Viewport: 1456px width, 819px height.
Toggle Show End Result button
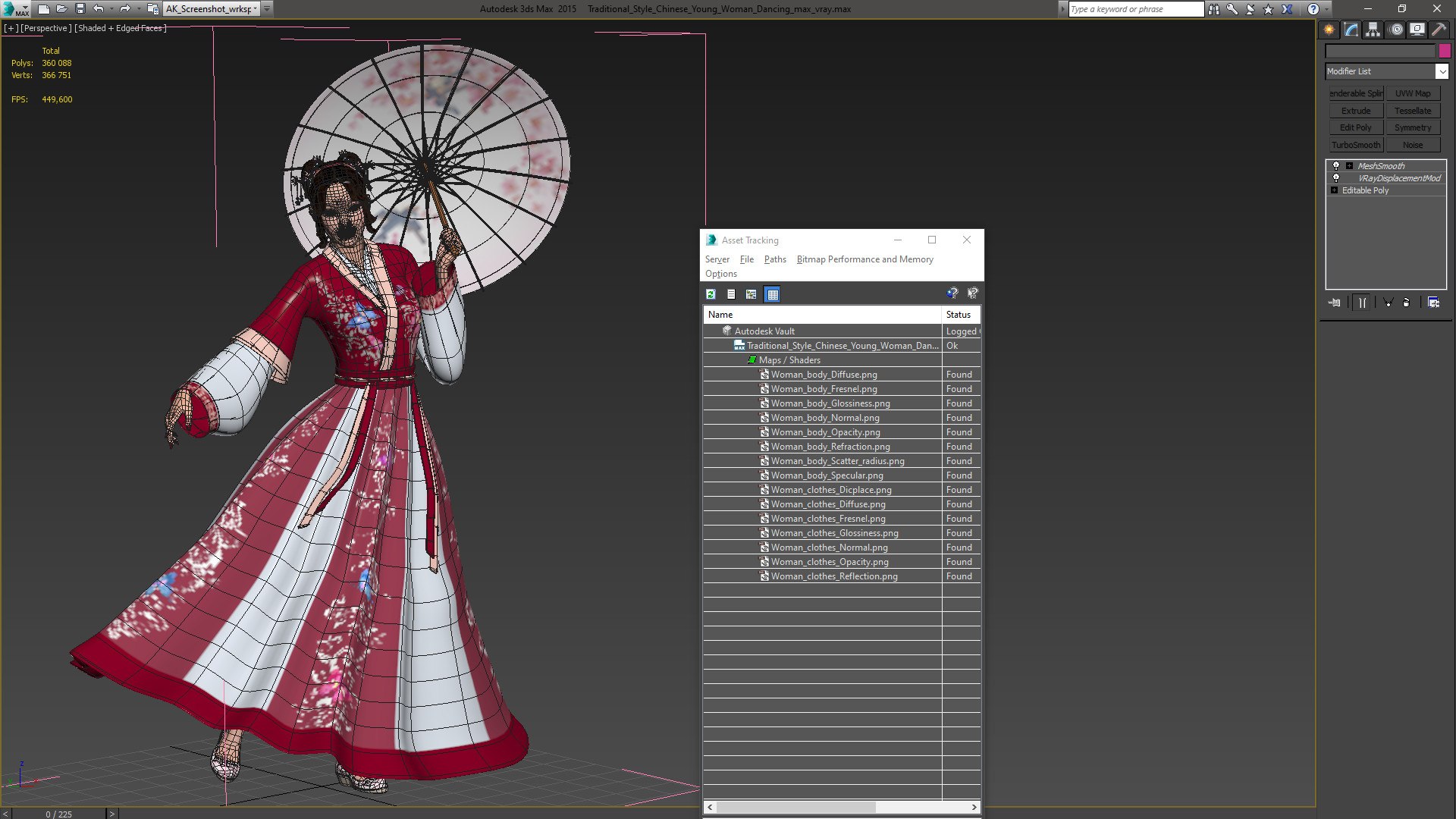[1362, 303]
